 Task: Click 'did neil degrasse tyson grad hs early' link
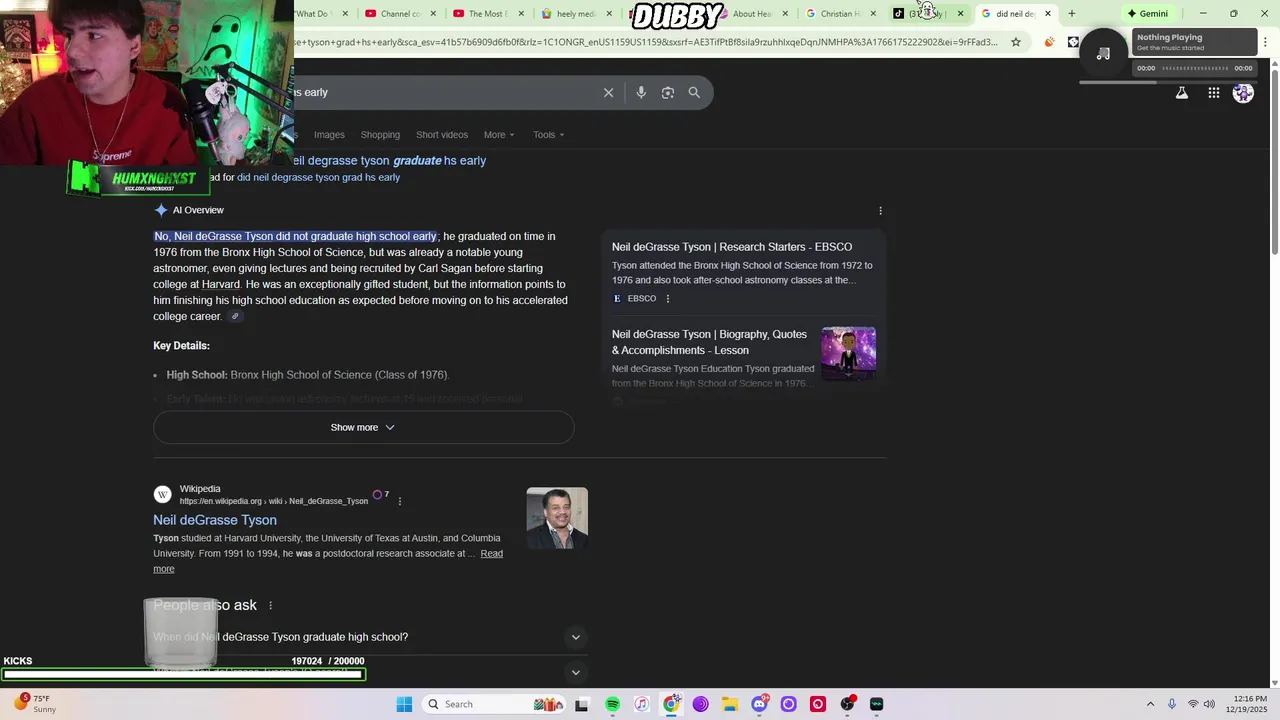[x=318, y=177]
